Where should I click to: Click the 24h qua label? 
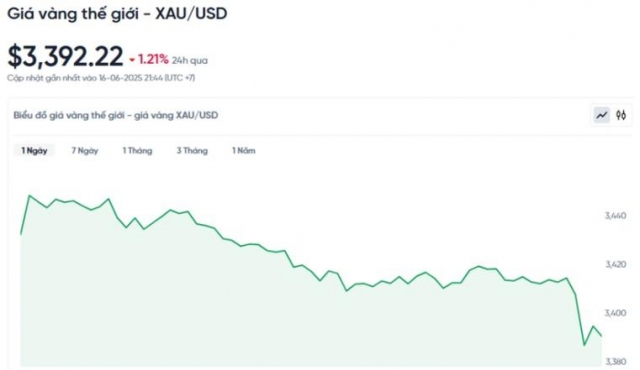click(x=189, y=60)
